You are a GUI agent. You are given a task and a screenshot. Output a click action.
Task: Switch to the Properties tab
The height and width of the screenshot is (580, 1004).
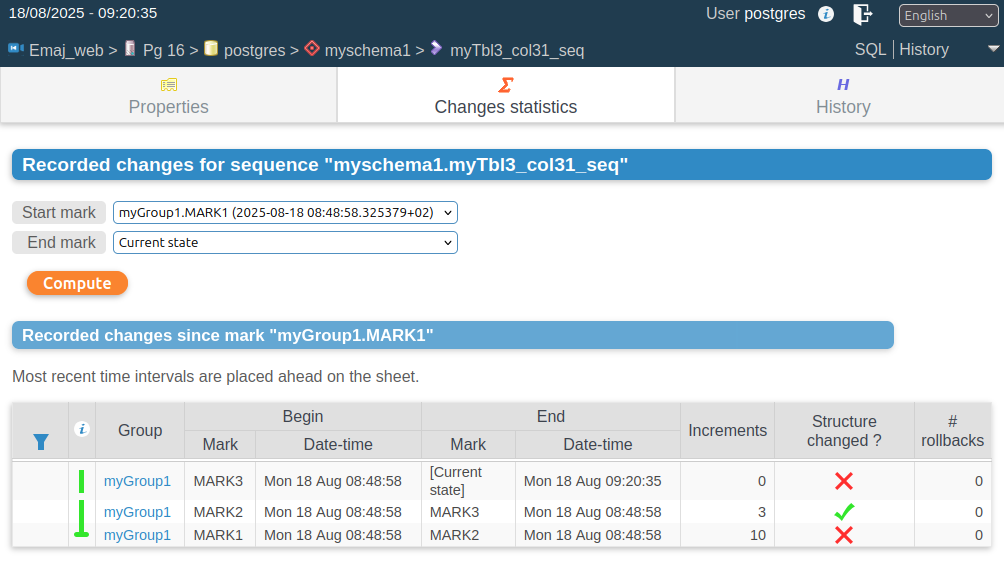(169, 95)
